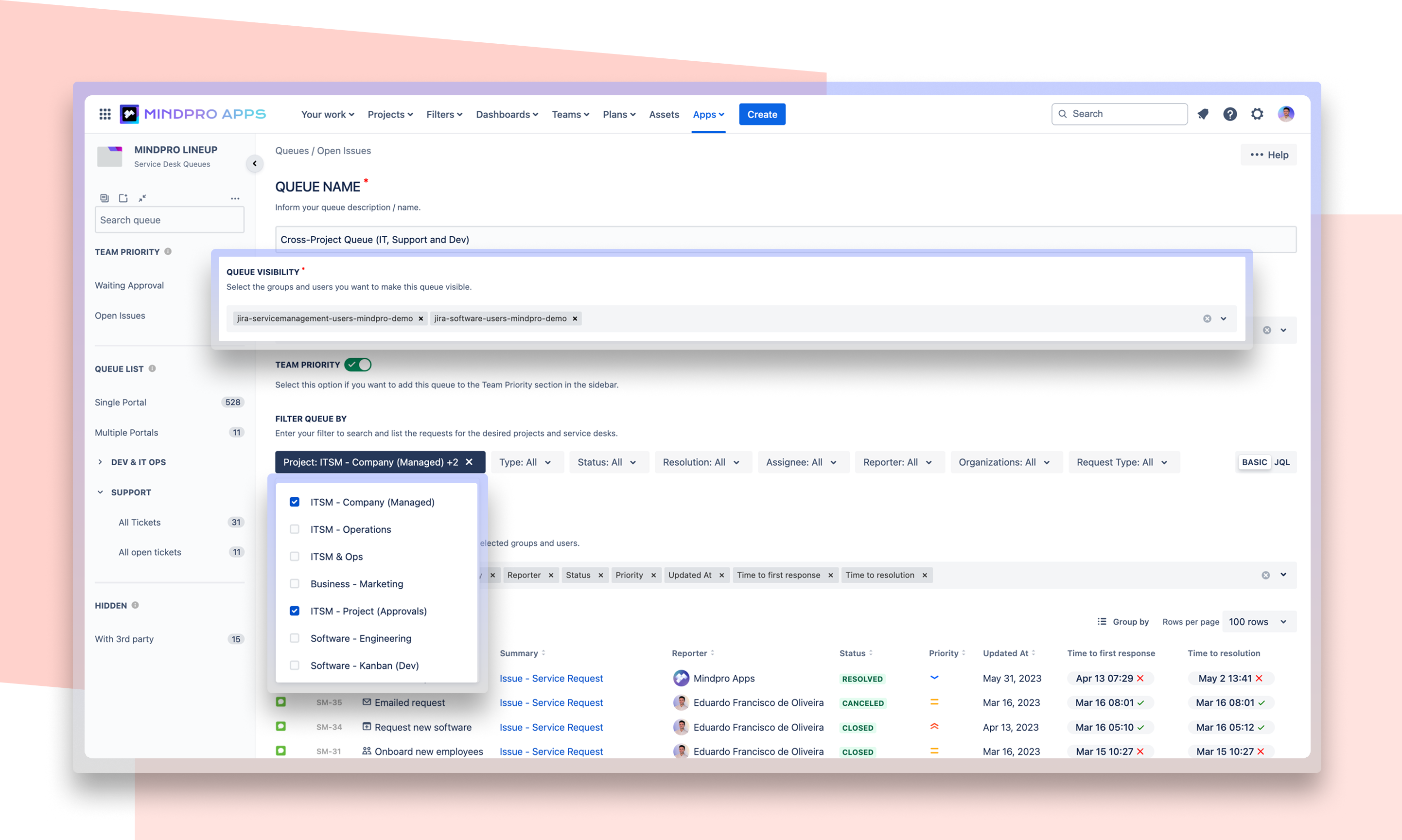Open the Waiting Approval queue
The image size is (1402, 840).
pos(130,285)
